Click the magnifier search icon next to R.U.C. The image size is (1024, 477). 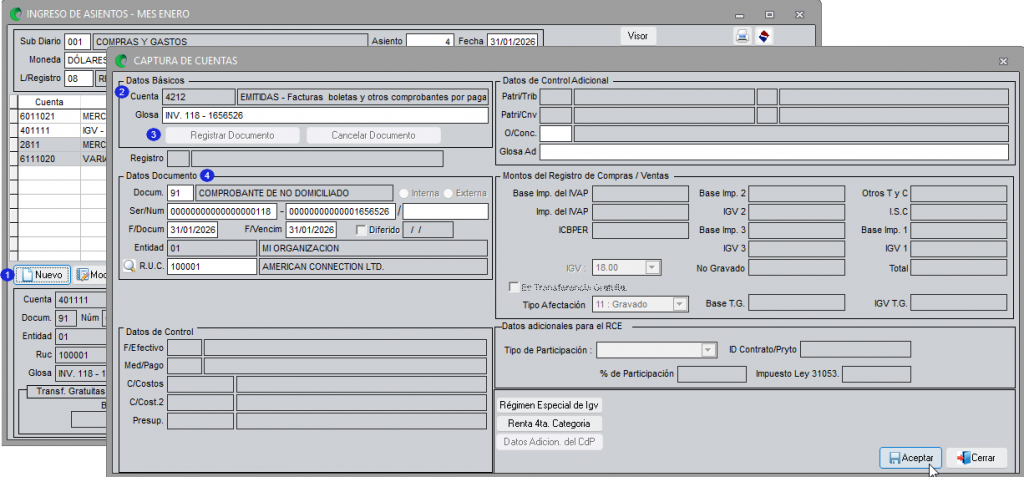[x=129, y=267]
